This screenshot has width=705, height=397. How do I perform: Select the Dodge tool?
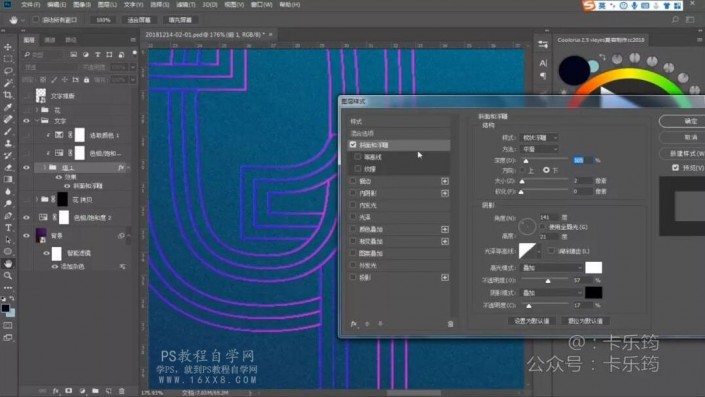pyautogui.click(x=8, y=204)
